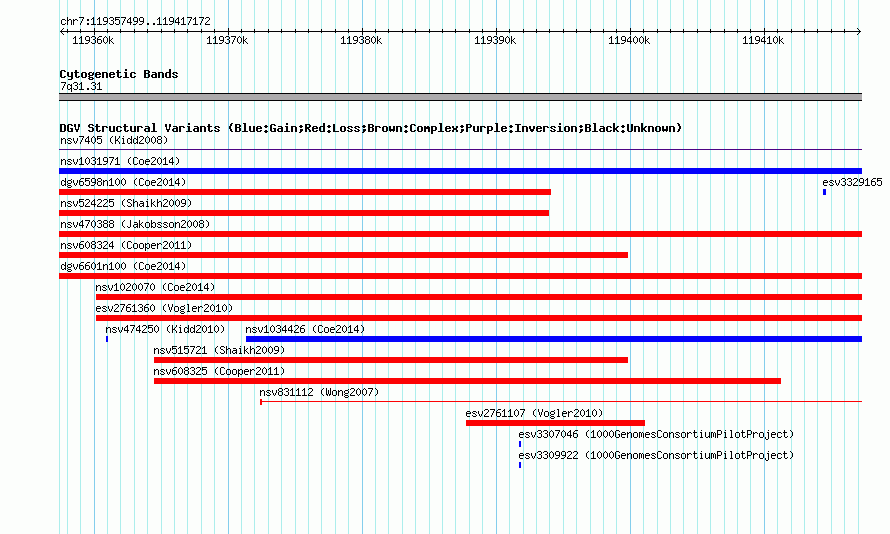Click the red bar below nsv1020070

click(x=479, y=297)
